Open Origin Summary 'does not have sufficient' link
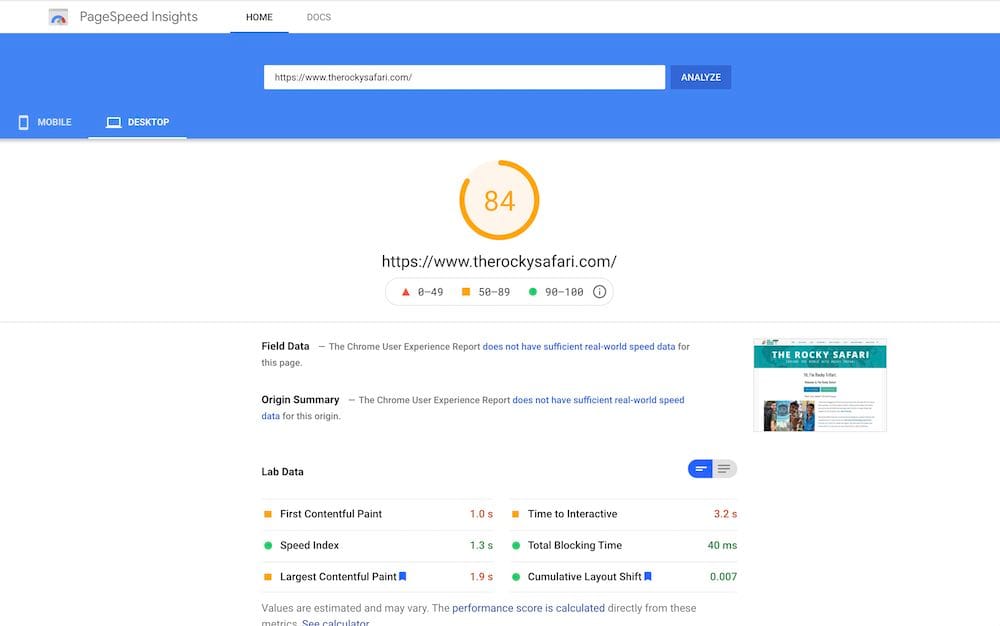This screenshot has width=1000, height=626. point(598,400)
